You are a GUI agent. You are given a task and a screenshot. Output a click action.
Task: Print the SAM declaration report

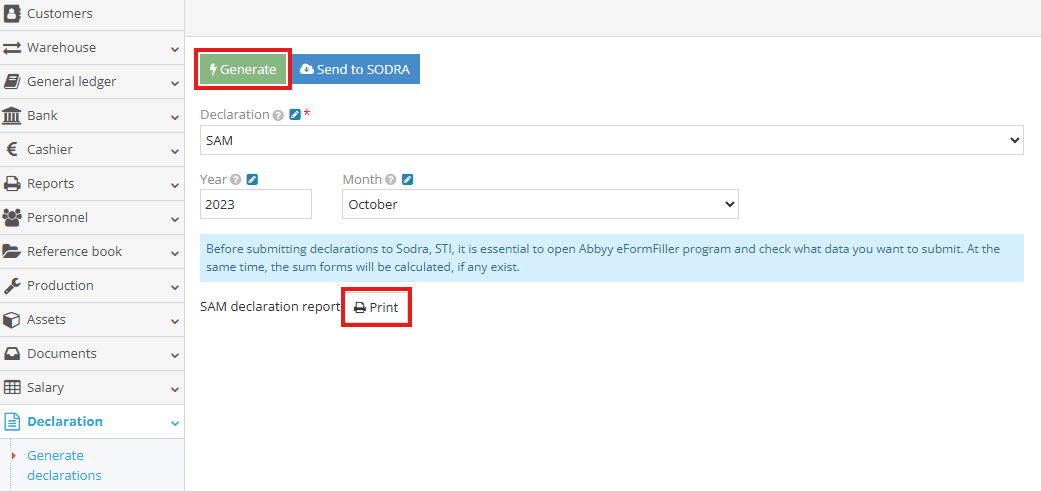pos(376,307)
